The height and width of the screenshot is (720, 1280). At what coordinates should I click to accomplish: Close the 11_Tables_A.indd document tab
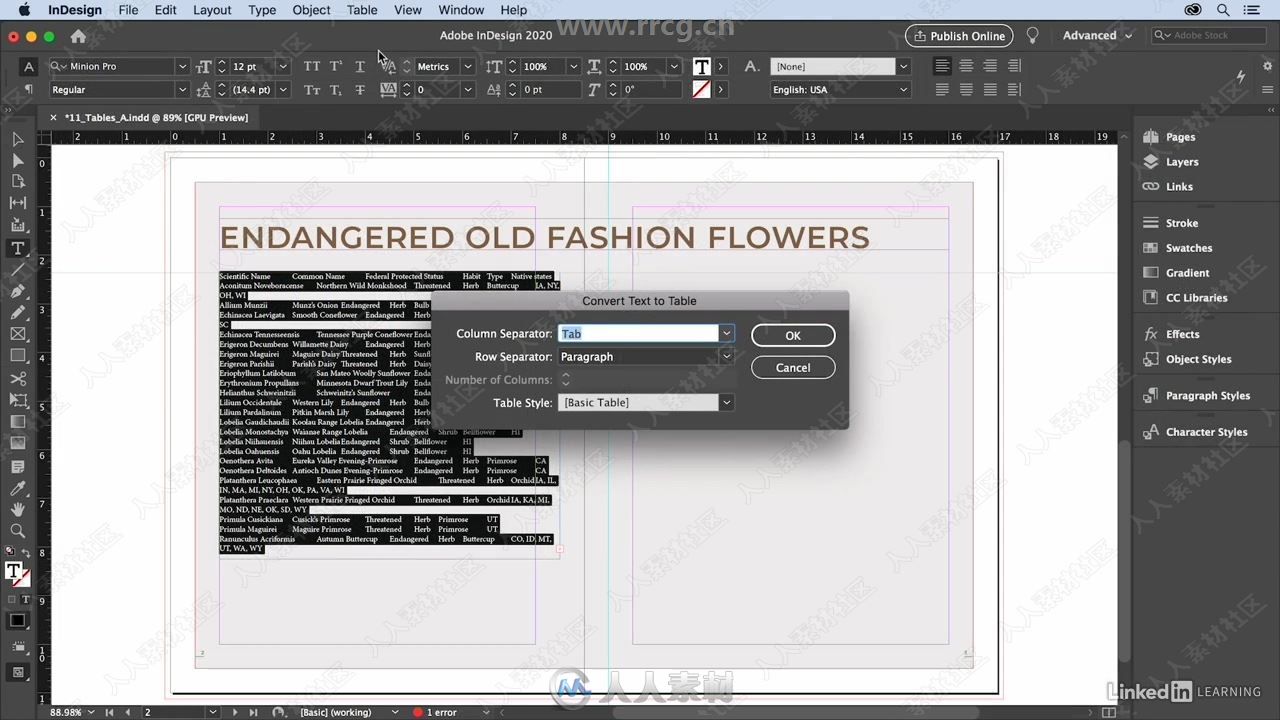coord(54,118)
